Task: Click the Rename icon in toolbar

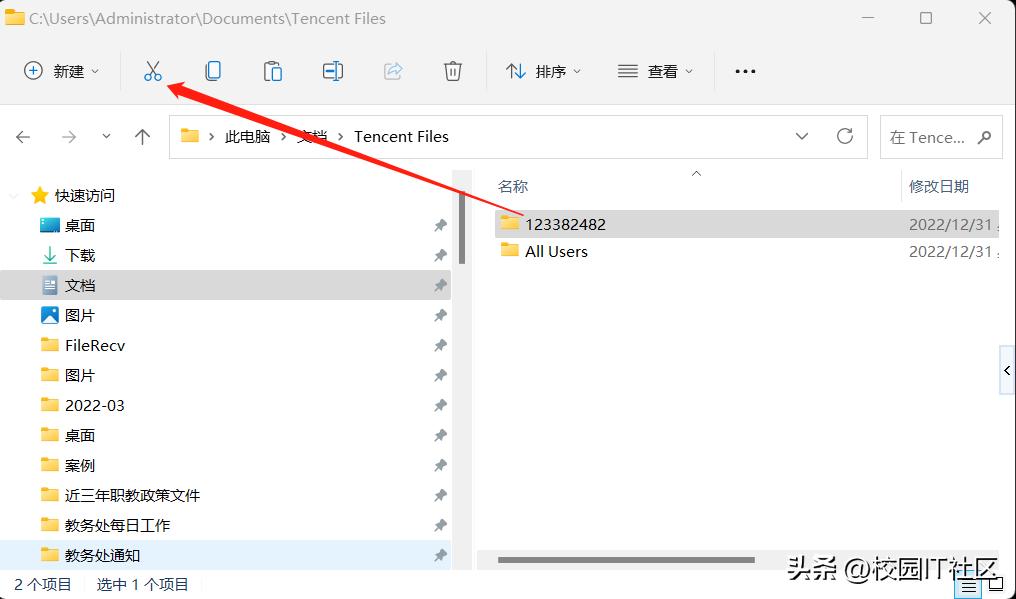Action: coord(333,71)
